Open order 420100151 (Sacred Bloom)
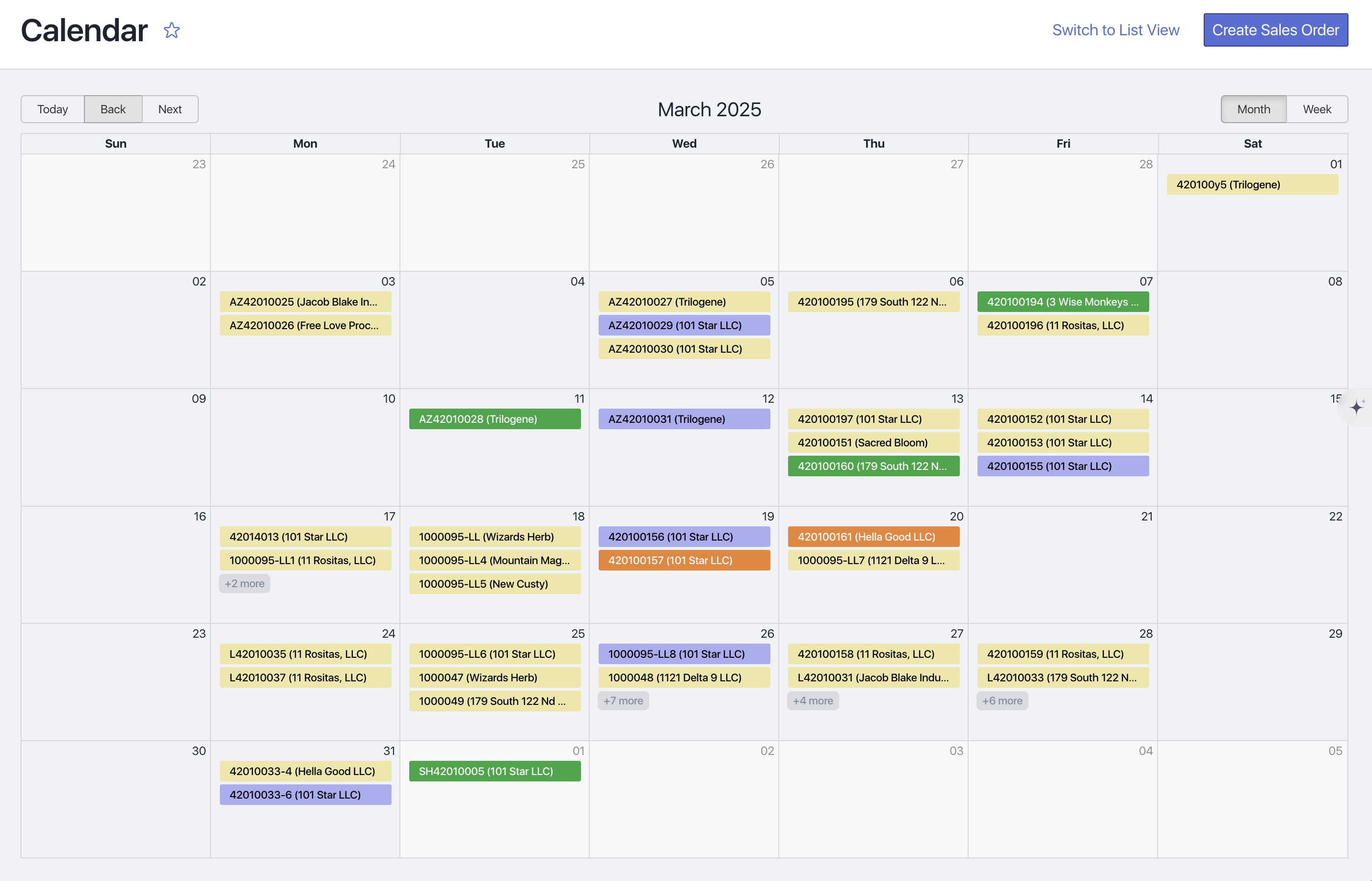This screenshot has width=1372, height=881. tap(873, 443)
